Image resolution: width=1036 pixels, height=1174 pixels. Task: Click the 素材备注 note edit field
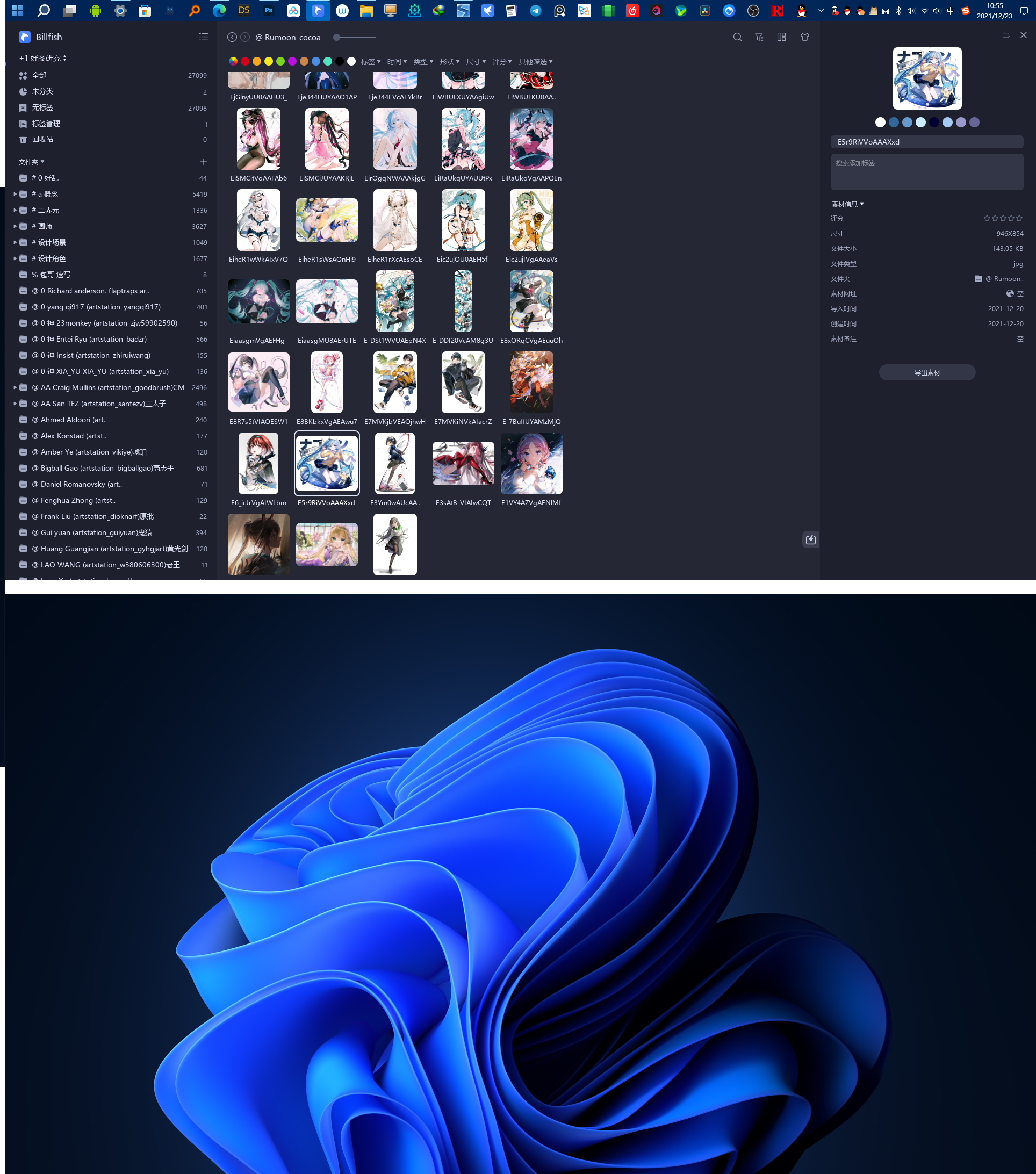[1020, 339]
